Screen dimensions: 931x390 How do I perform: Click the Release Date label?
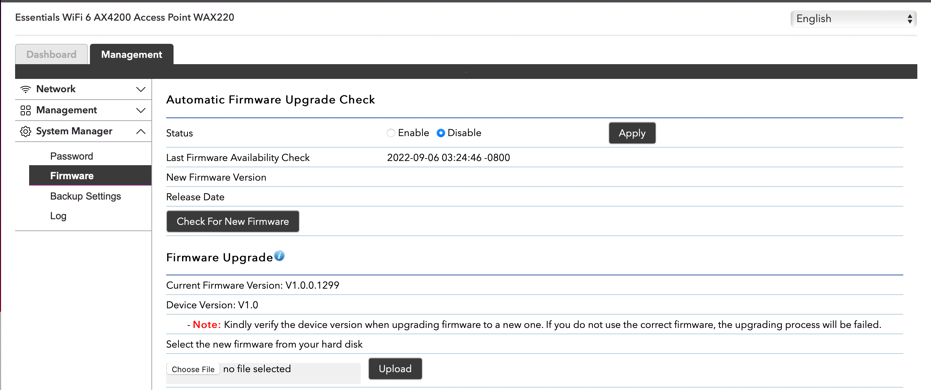(x=195, y=197)
